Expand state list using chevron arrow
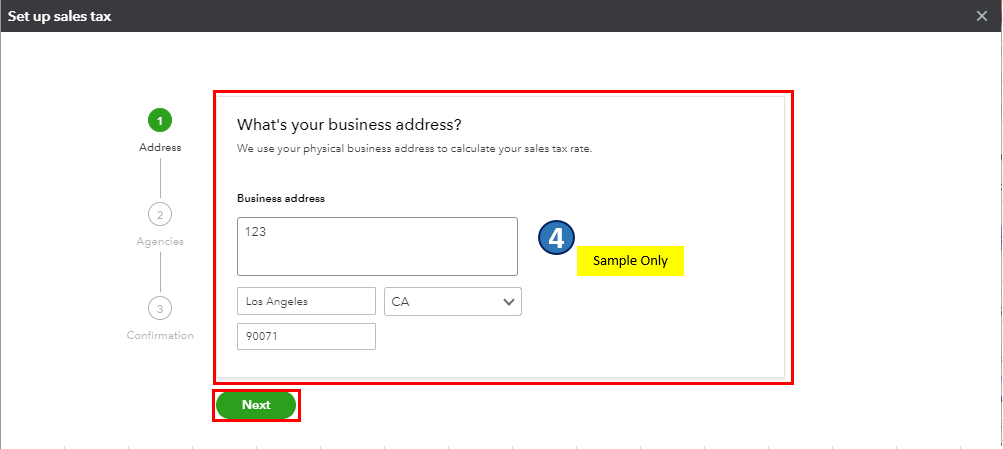The width and height of the screenshot is (1003, 449). pos(509,301)
